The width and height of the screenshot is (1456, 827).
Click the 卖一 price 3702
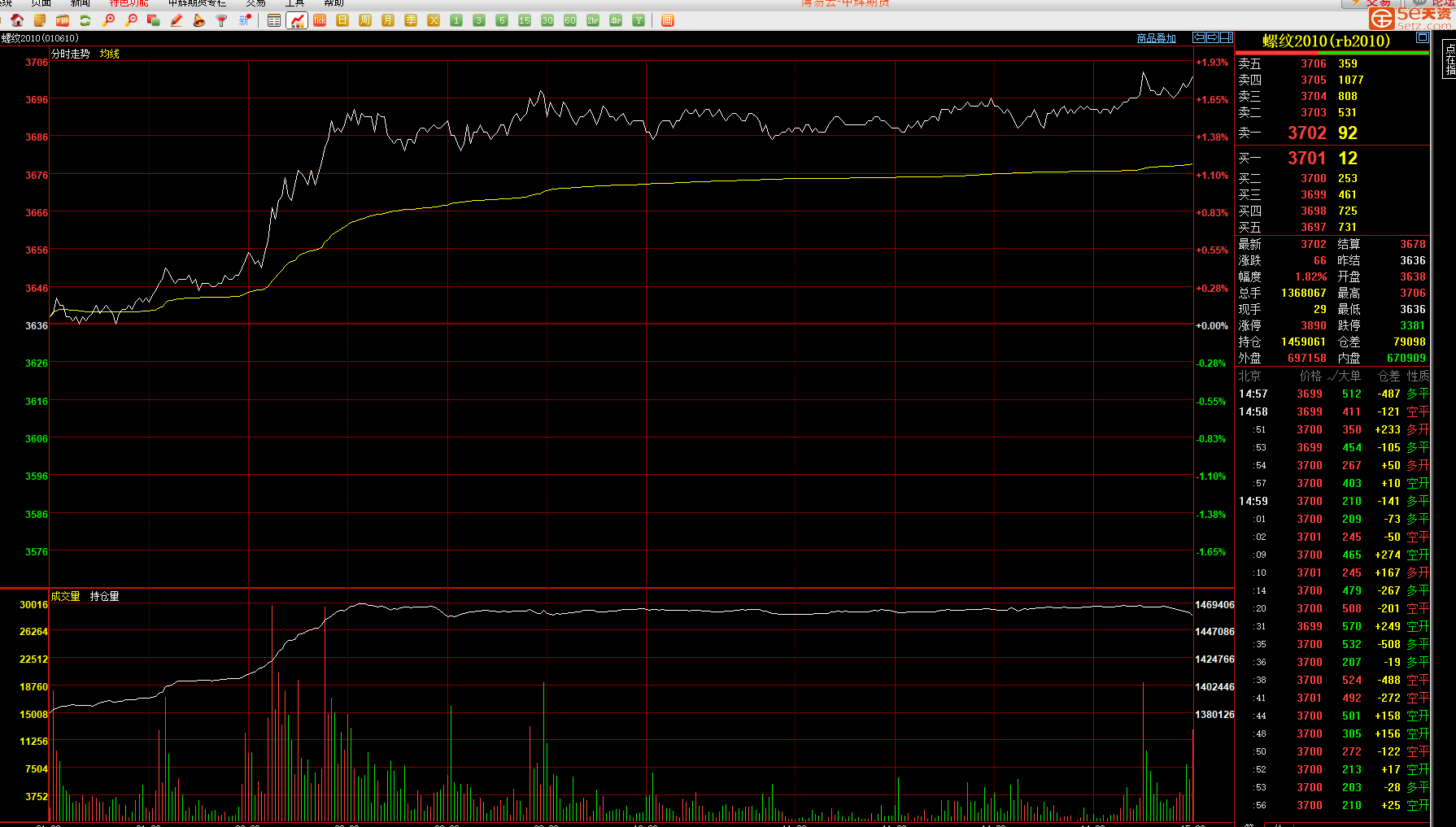[1307, 133]
